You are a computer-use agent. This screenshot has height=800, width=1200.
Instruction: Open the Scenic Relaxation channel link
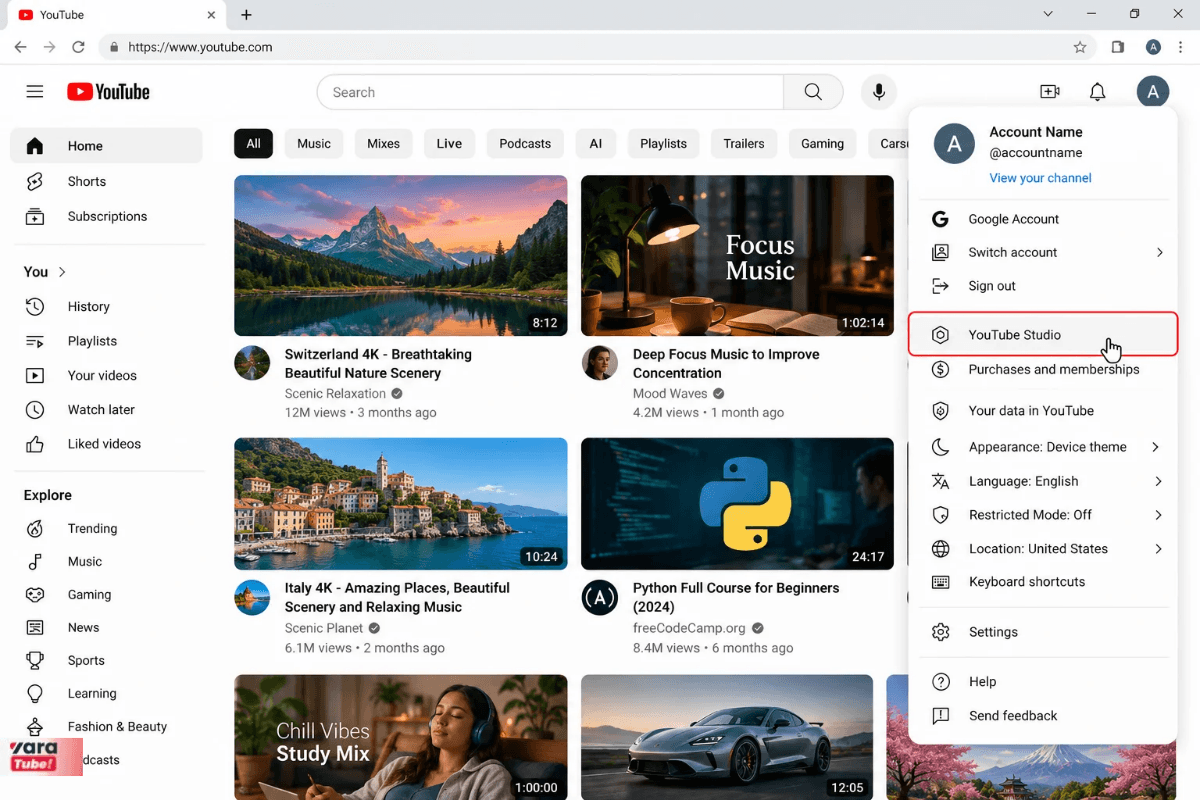pos(335,394)
